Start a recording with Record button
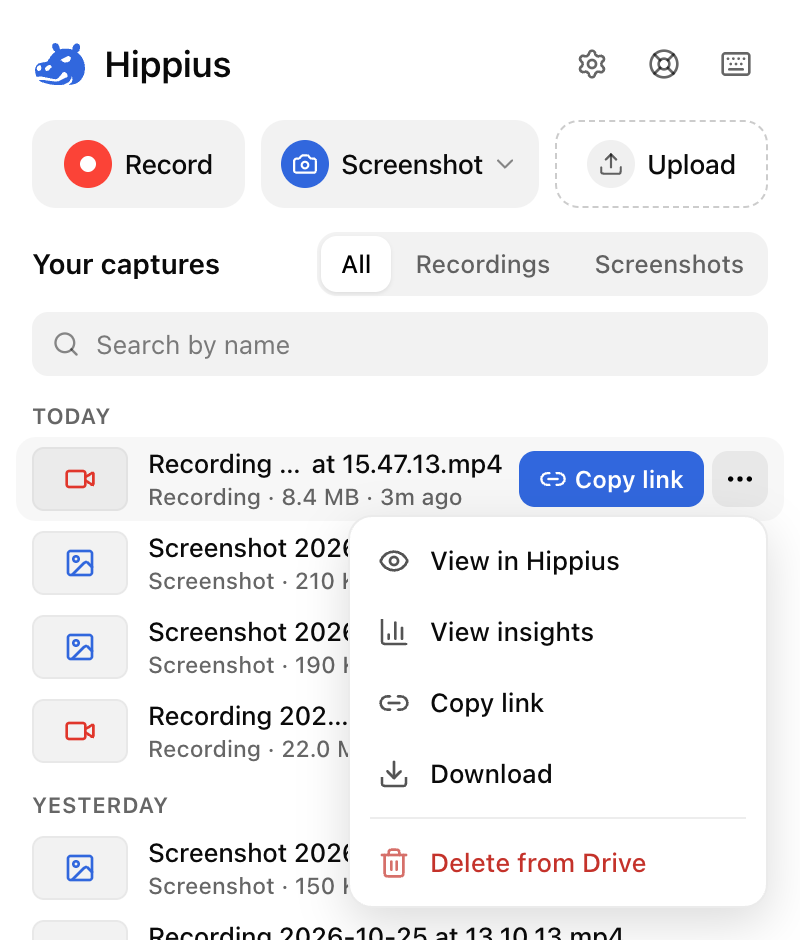The image size is (800, 940). coord(139,164)
